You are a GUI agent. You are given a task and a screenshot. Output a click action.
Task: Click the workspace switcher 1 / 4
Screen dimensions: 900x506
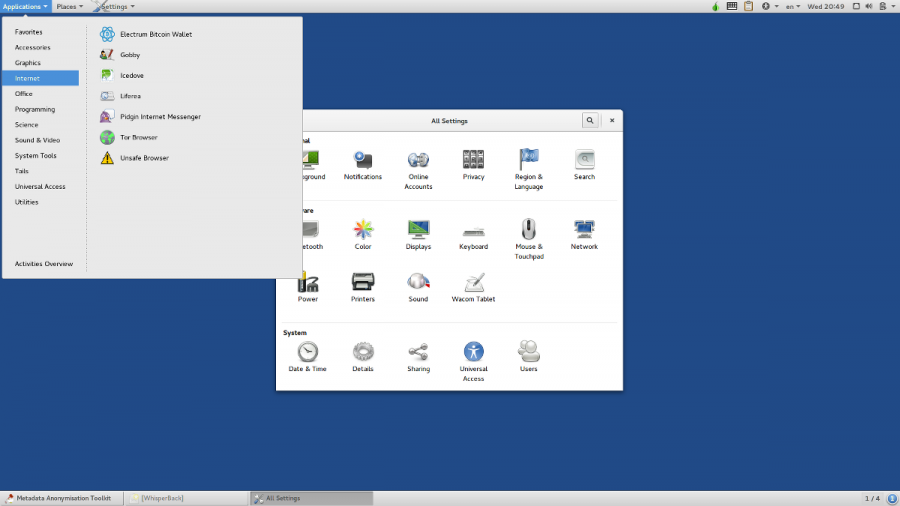tap(872, 498)
